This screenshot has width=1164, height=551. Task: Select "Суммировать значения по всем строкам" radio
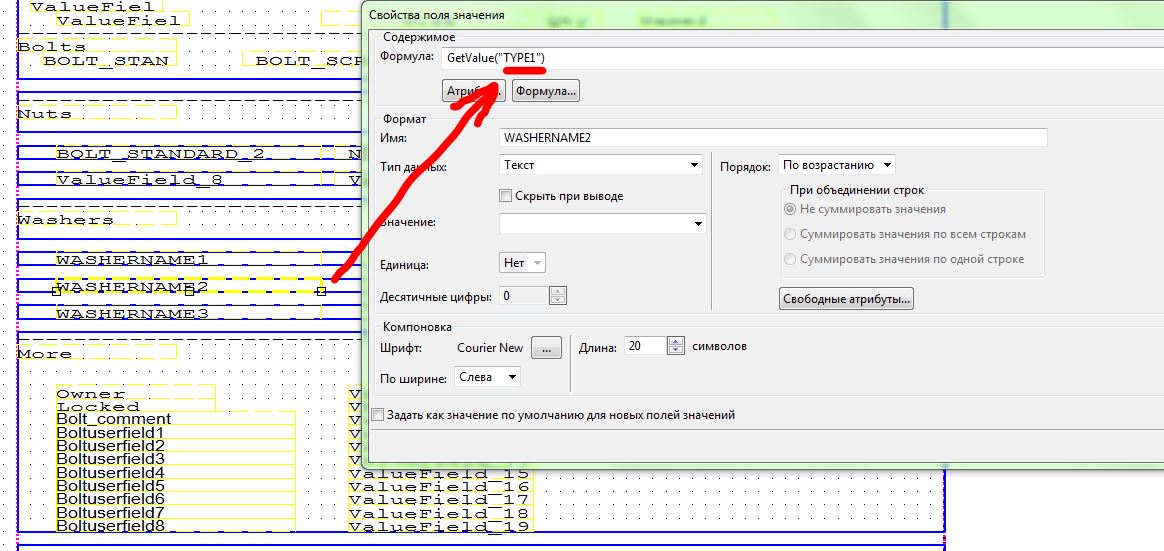(791, 234)
